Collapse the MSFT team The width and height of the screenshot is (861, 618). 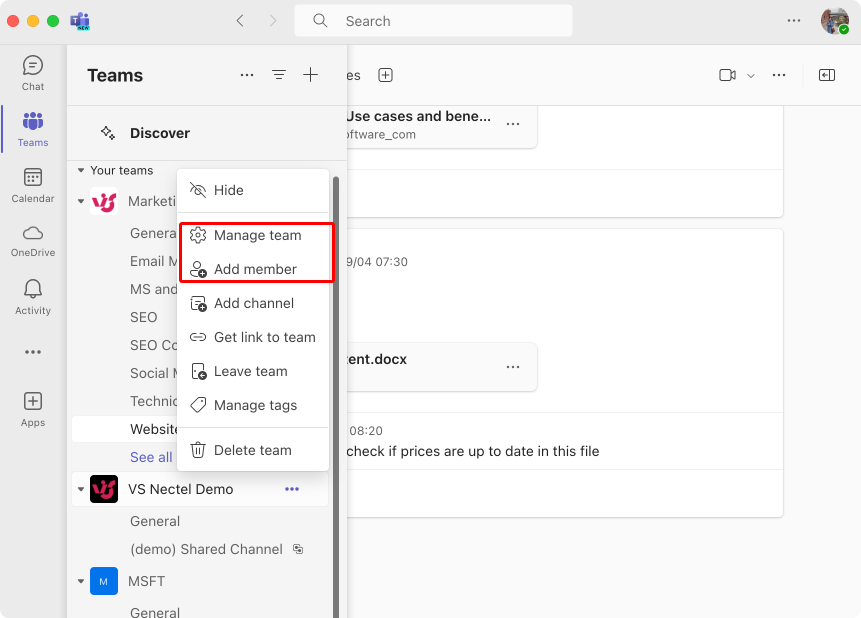point(81,581)
